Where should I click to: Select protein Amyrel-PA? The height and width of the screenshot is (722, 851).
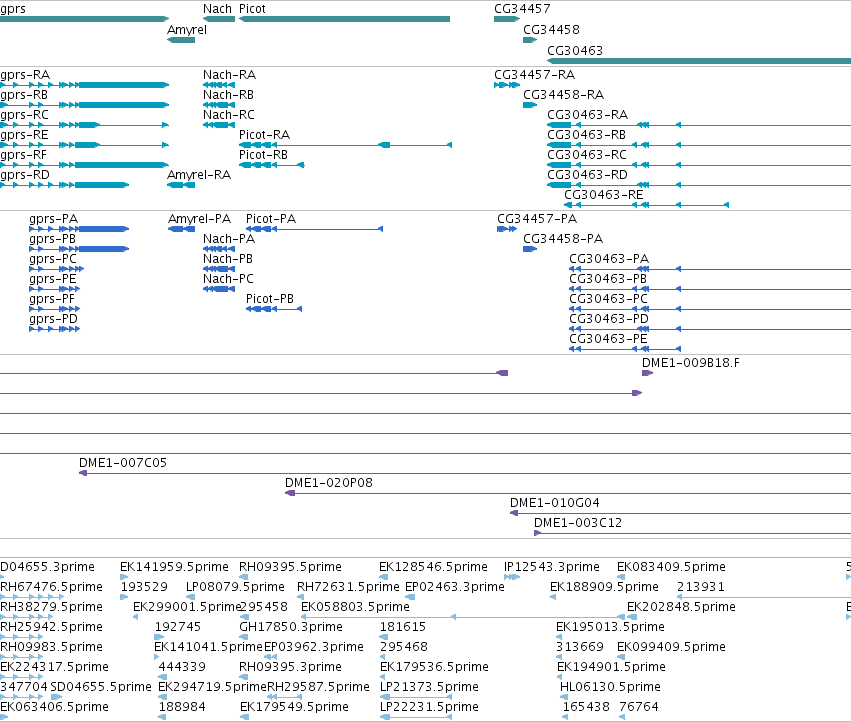click(181, 229)
